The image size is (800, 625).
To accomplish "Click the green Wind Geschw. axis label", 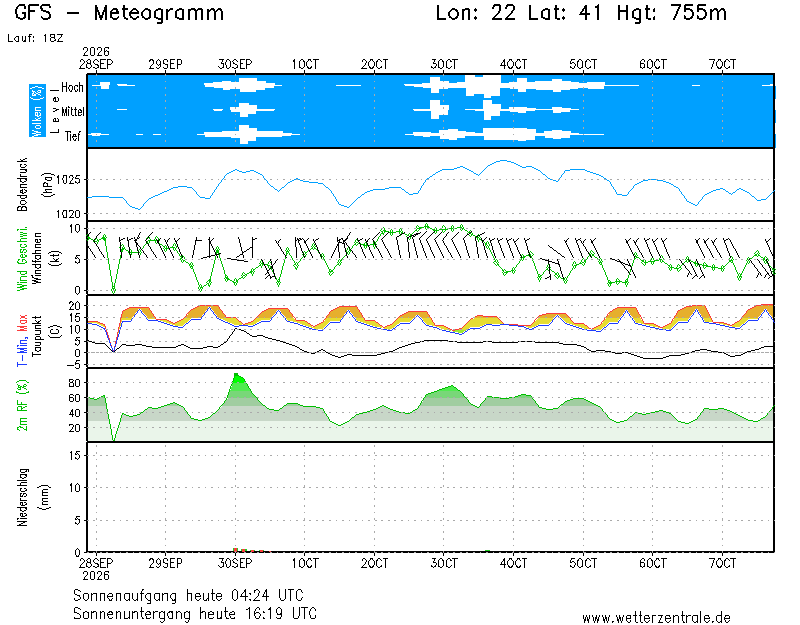I will coord(22,259).
